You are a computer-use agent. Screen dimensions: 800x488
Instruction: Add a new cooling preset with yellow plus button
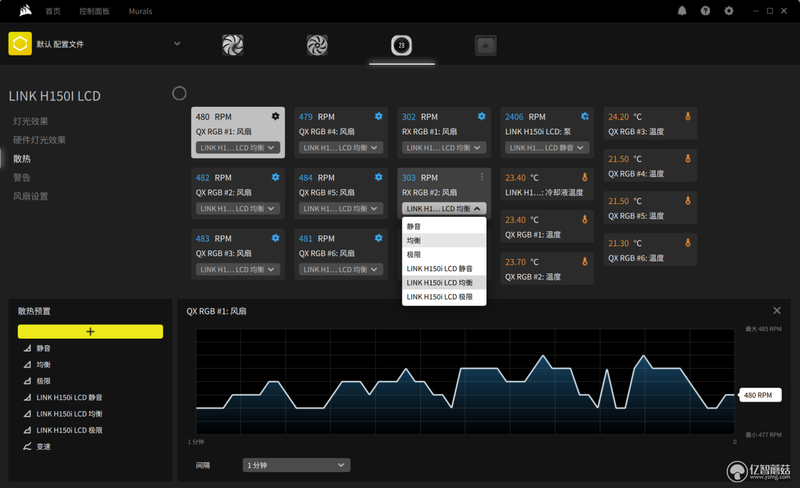(x=90, y=331)
